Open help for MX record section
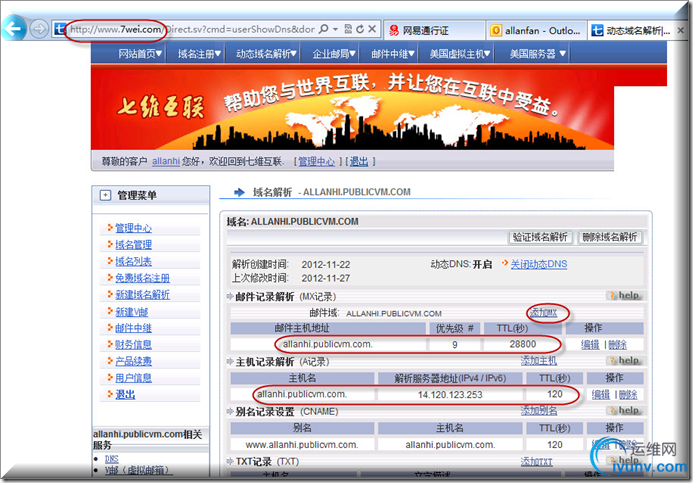This screenshot has width=693, height=483. tap(624, 295)
